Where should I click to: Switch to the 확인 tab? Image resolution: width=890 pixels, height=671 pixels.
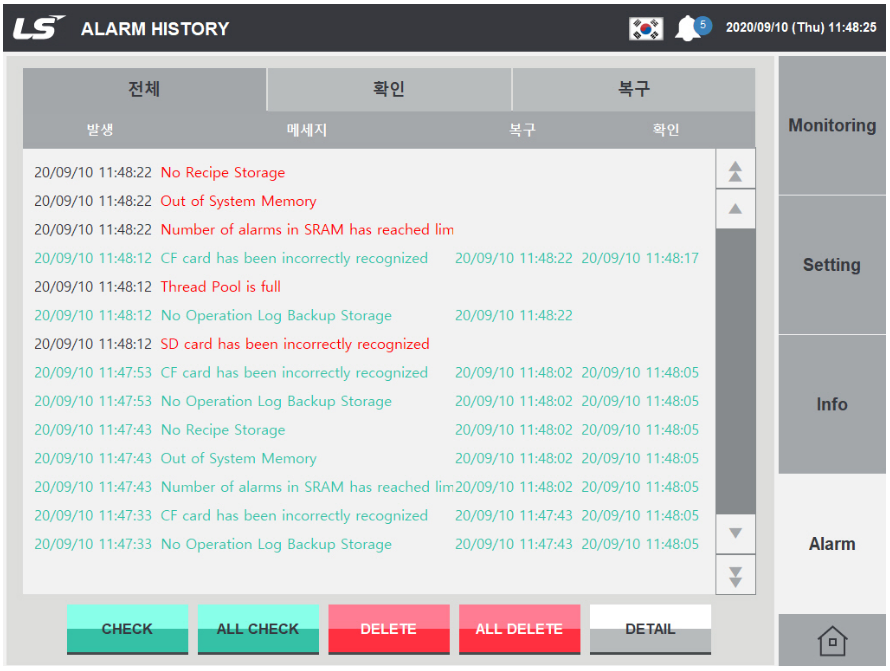[x=389, y=89]
